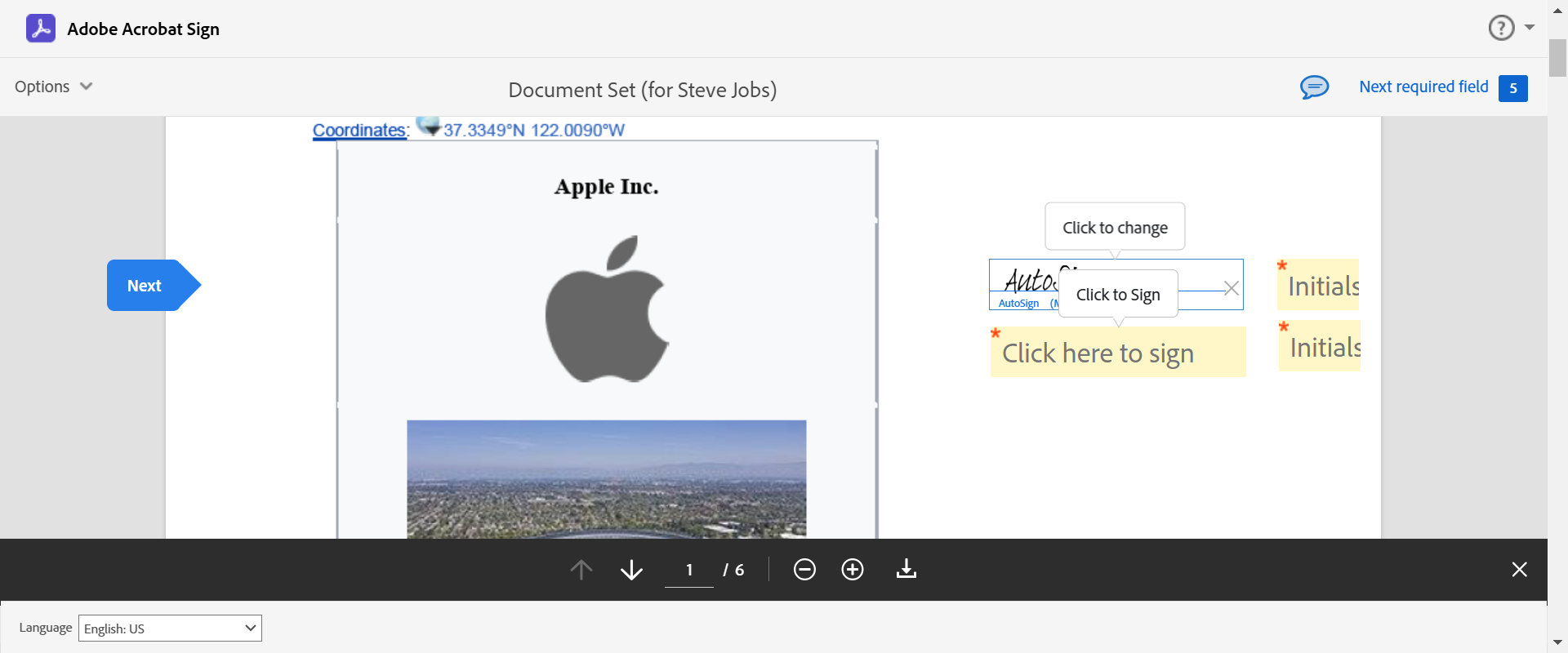
Task: Click the 'Document Set (for Steve Jobs)' title
Action: click(643, 90)
